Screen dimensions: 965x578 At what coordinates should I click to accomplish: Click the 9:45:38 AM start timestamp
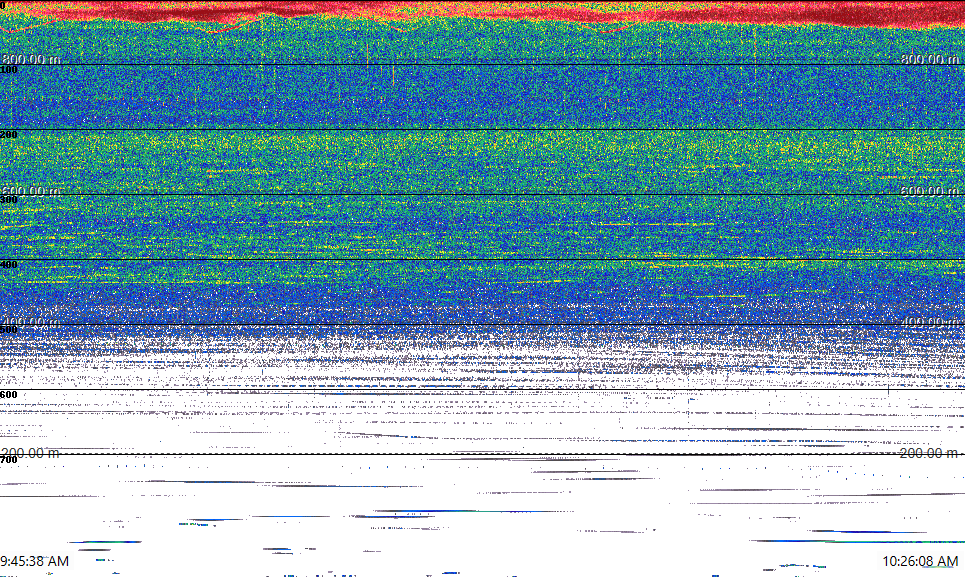(x=34, y=561)
